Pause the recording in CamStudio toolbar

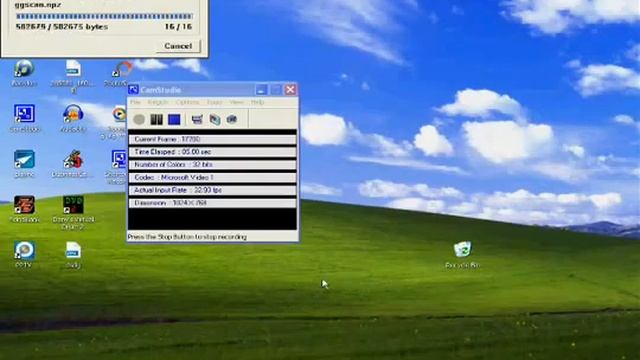click(x=156, y=119)
